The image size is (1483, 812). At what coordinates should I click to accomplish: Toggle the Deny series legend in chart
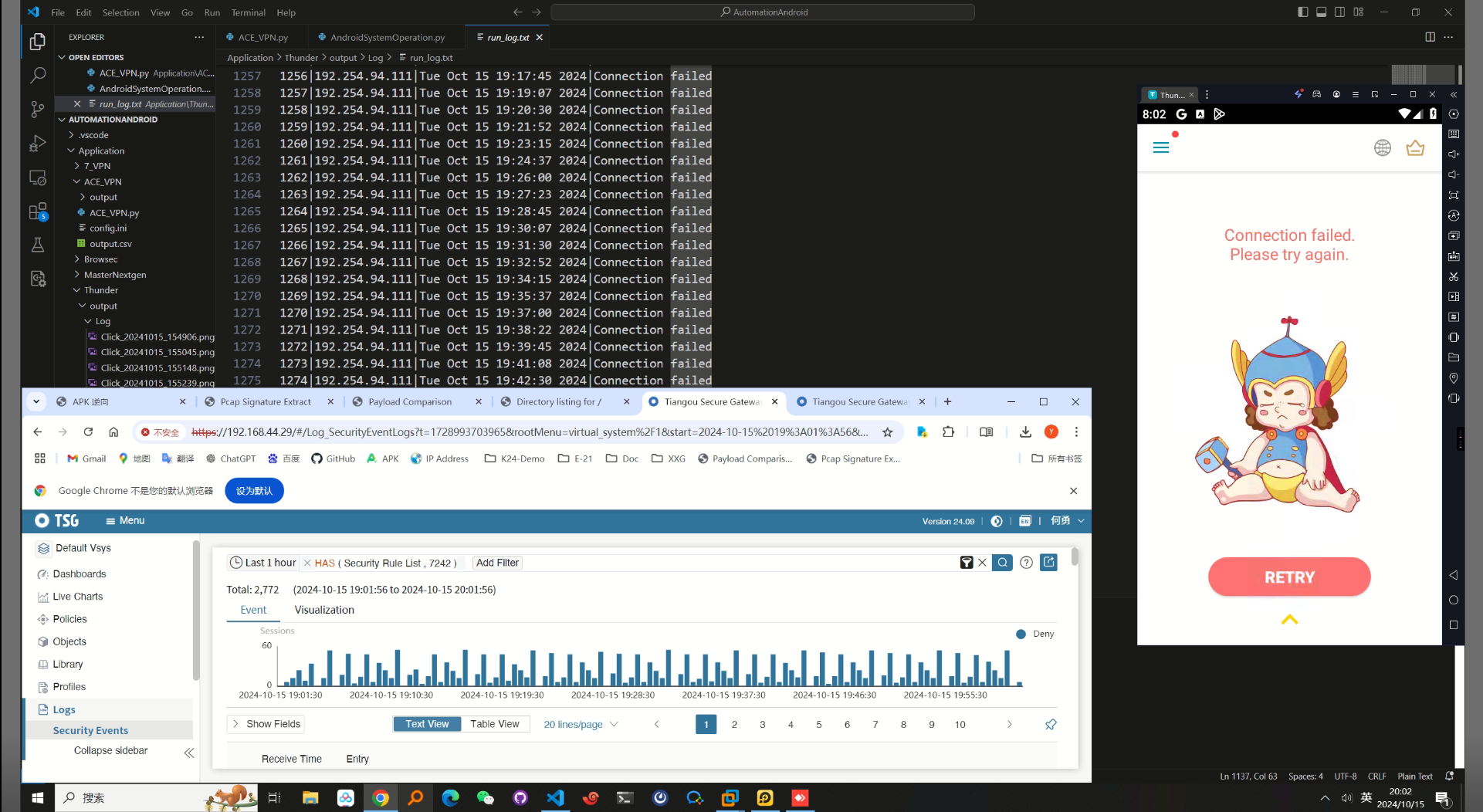coord(1035,634)
